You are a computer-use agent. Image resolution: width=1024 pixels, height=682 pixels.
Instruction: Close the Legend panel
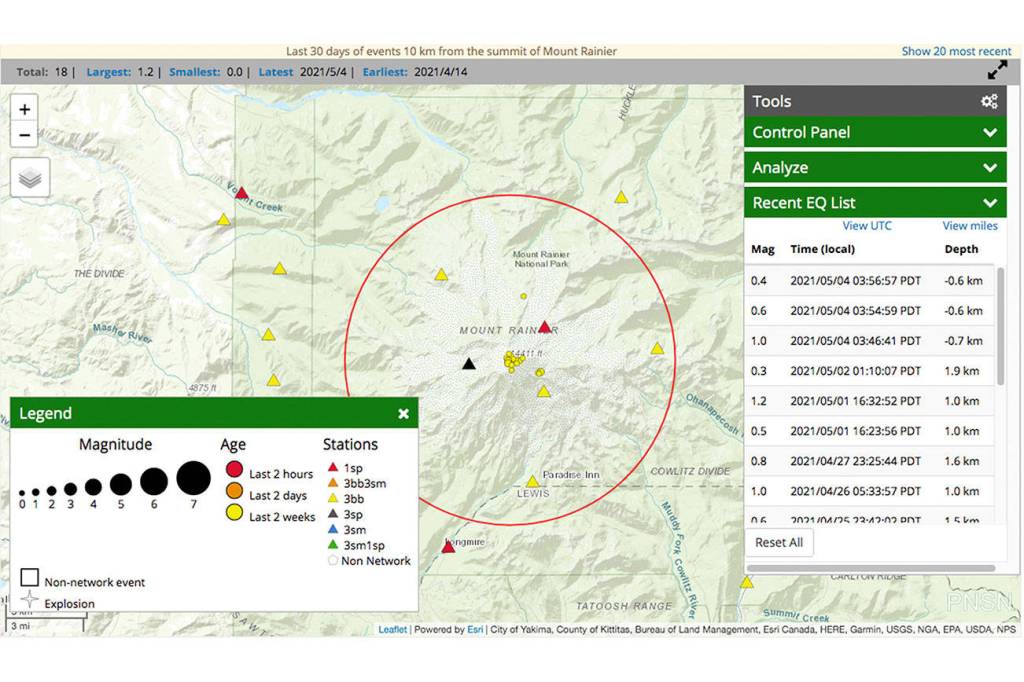coord(403,413)
